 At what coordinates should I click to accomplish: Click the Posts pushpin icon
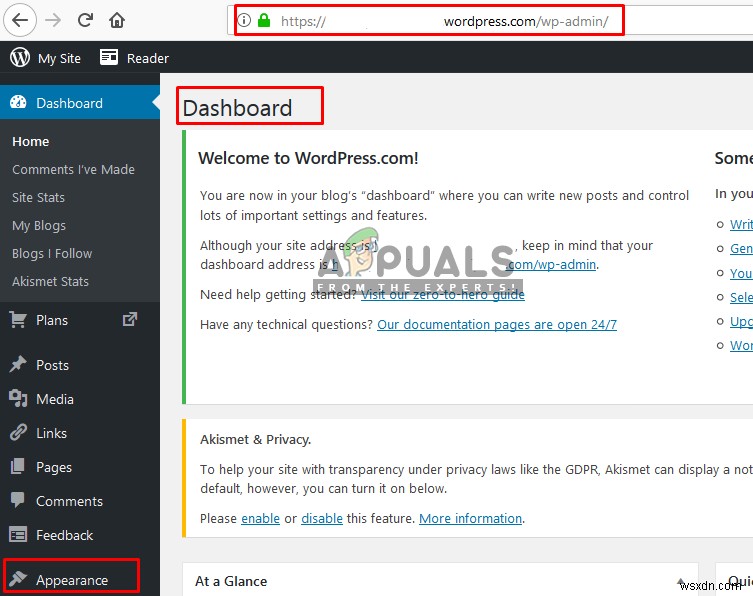tap(18, 365)
